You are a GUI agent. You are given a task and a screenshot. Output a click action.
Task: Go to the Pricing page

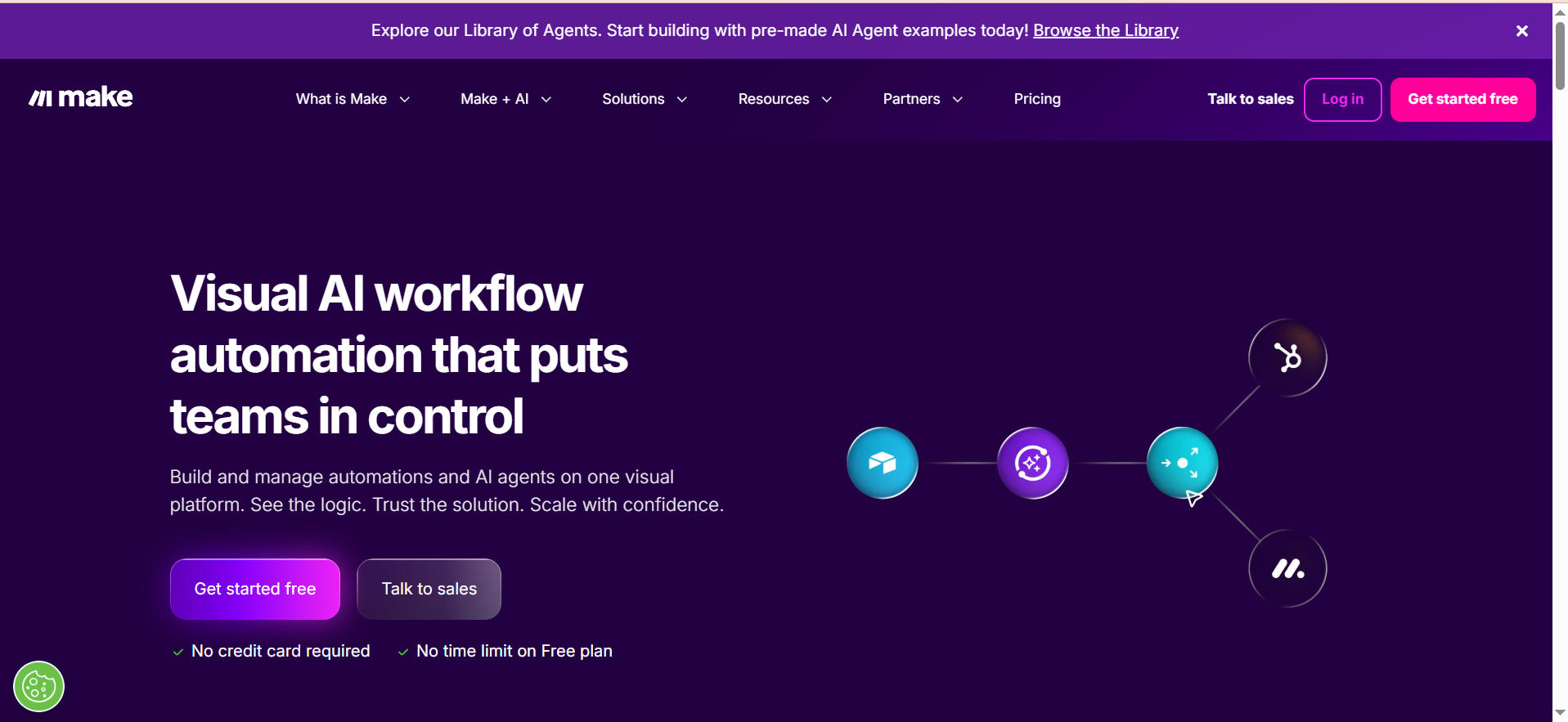(1037, 99)
